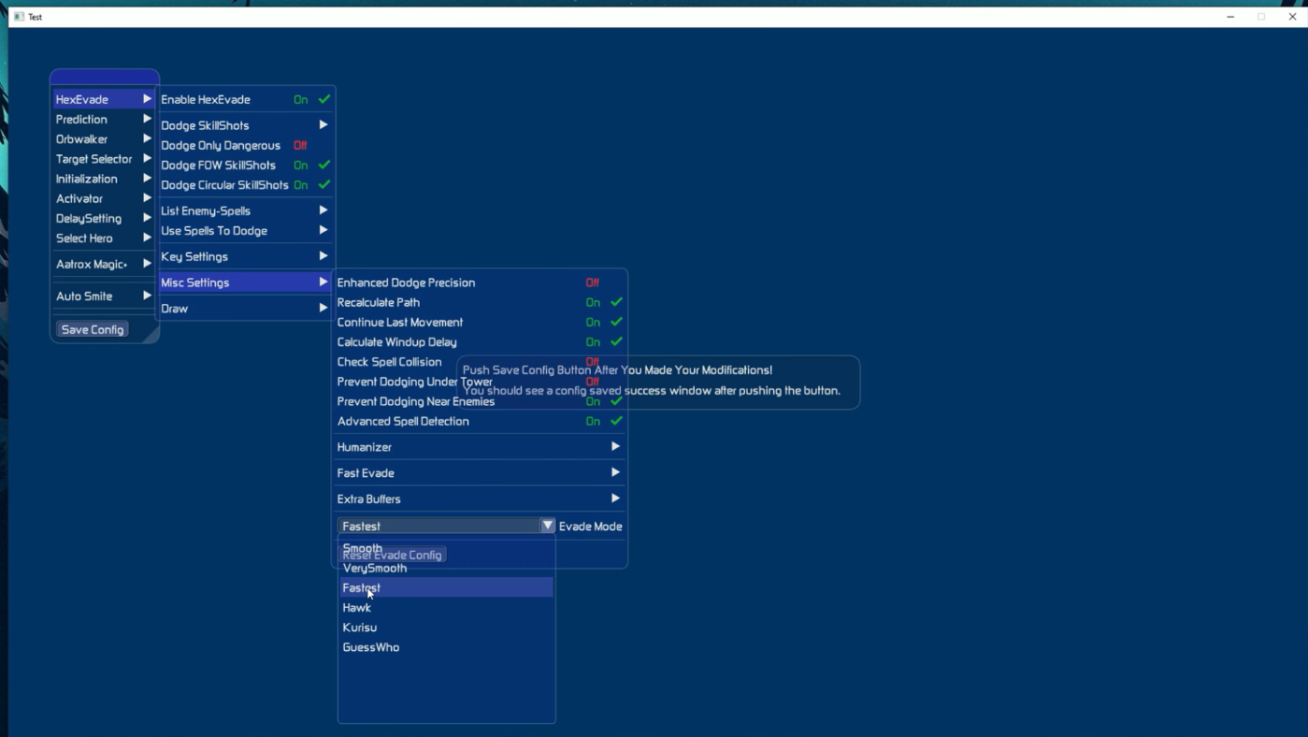Disable Dodge FOW SkillShots option
Viewport: 1308px width, 737px height.
coord(324,165)
